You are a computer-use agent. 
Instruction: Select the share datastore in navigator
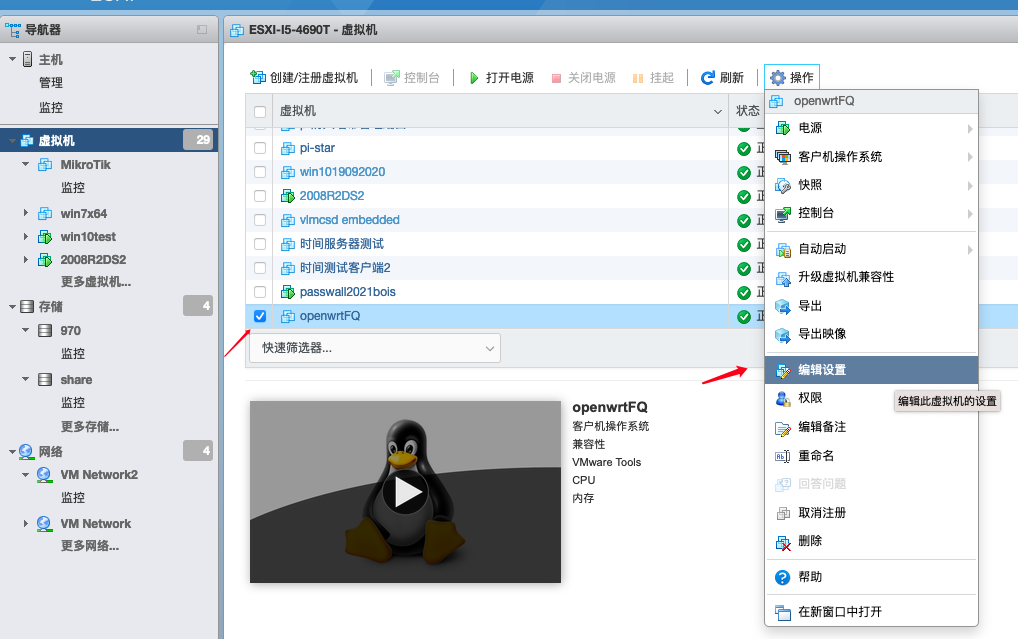tap(76, 380)
